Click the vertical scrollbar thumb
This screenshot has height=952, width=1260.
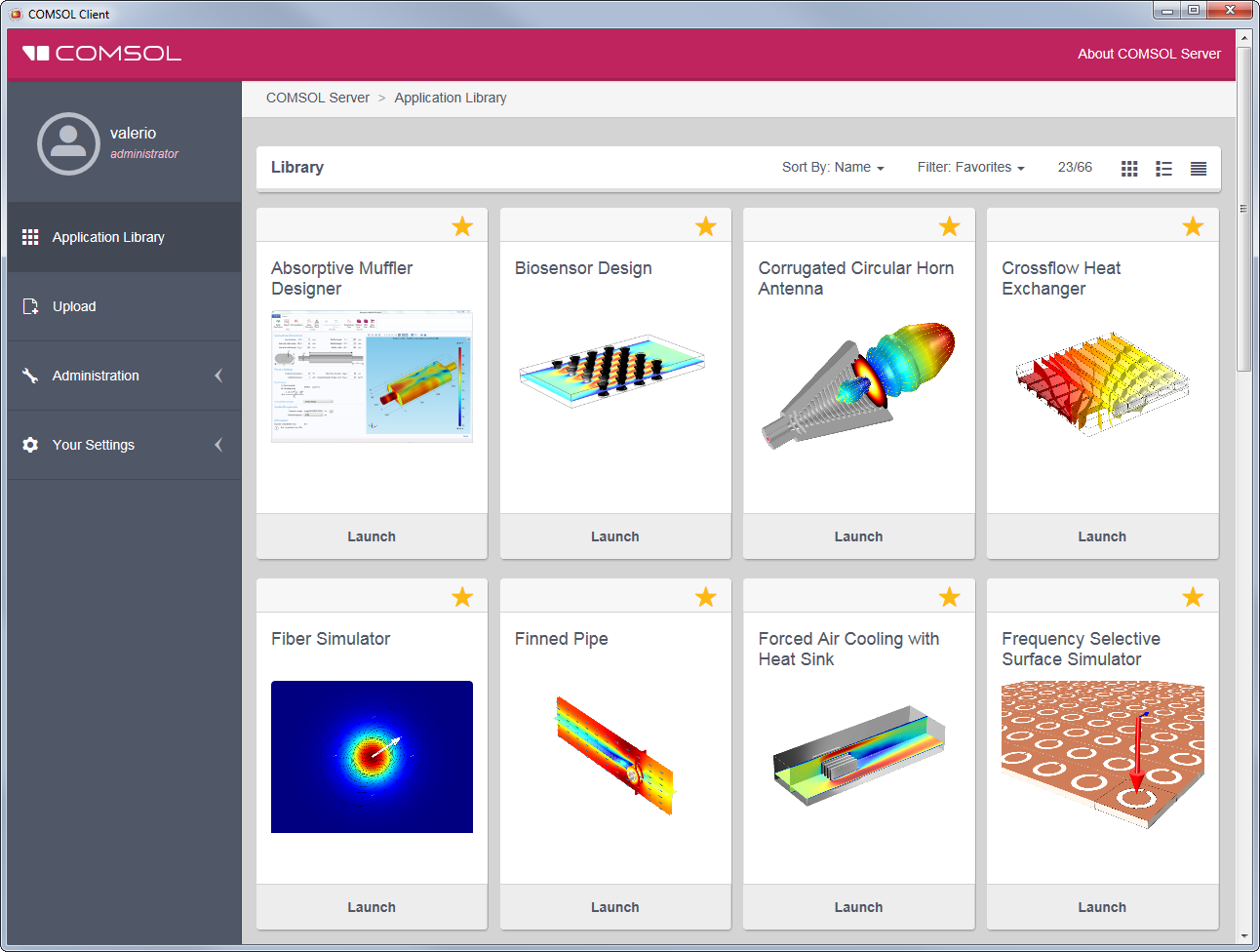point(1243,209)
